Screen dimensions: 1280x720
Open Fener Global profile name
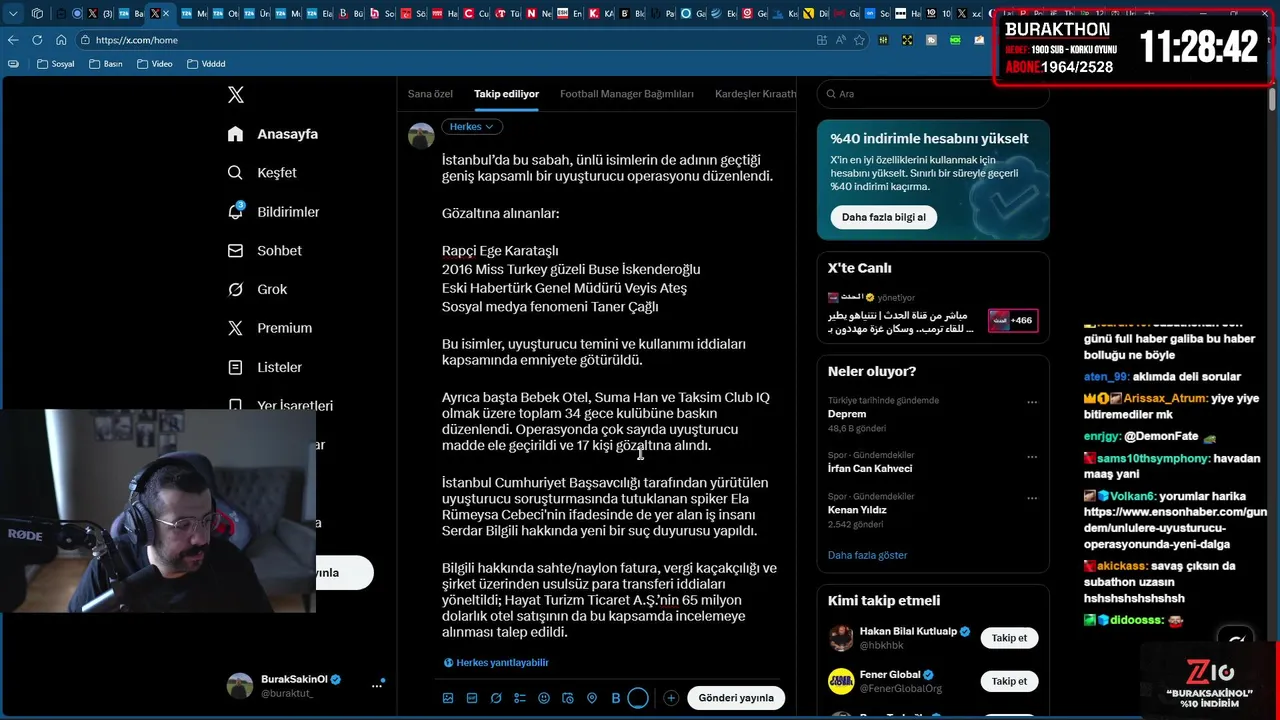click(890, 675)
